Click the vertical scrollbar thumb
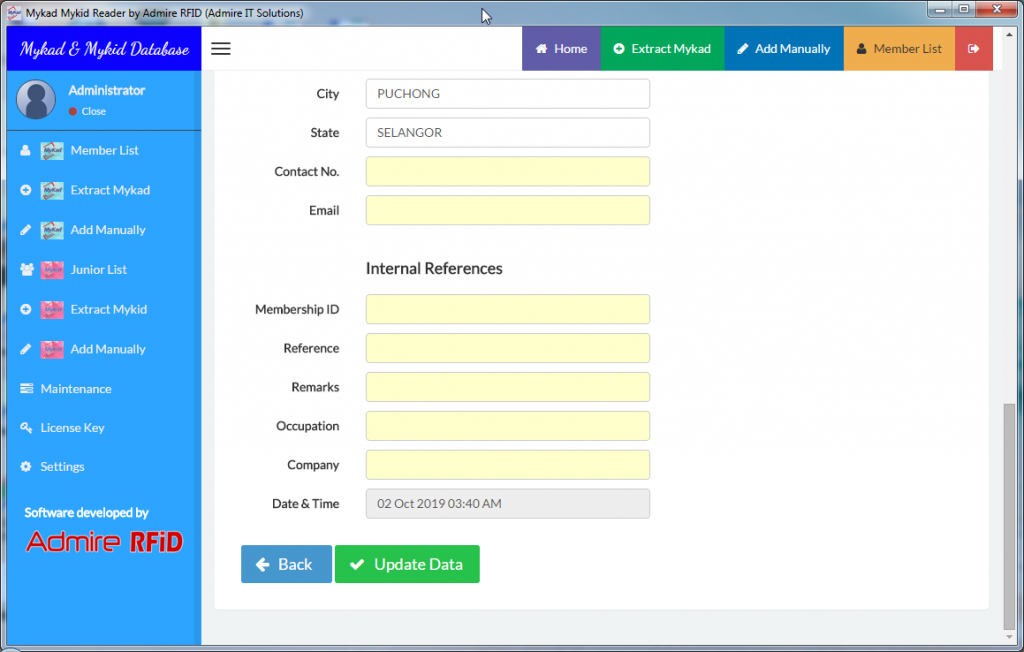Screen dimensions: 1024x652 (1010, 515)
